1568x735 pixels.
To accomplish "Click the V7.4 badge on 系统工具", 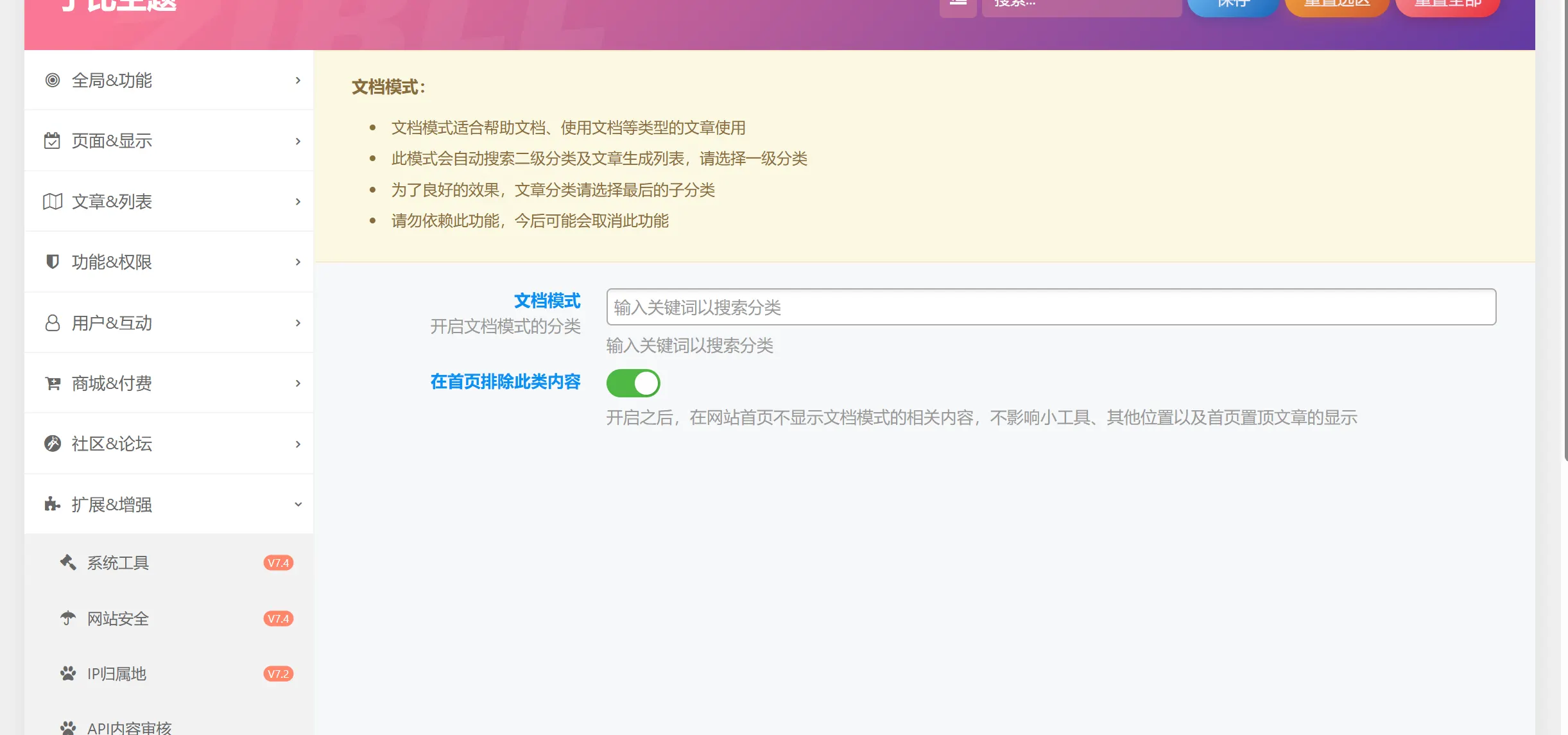I will point(278,563).
